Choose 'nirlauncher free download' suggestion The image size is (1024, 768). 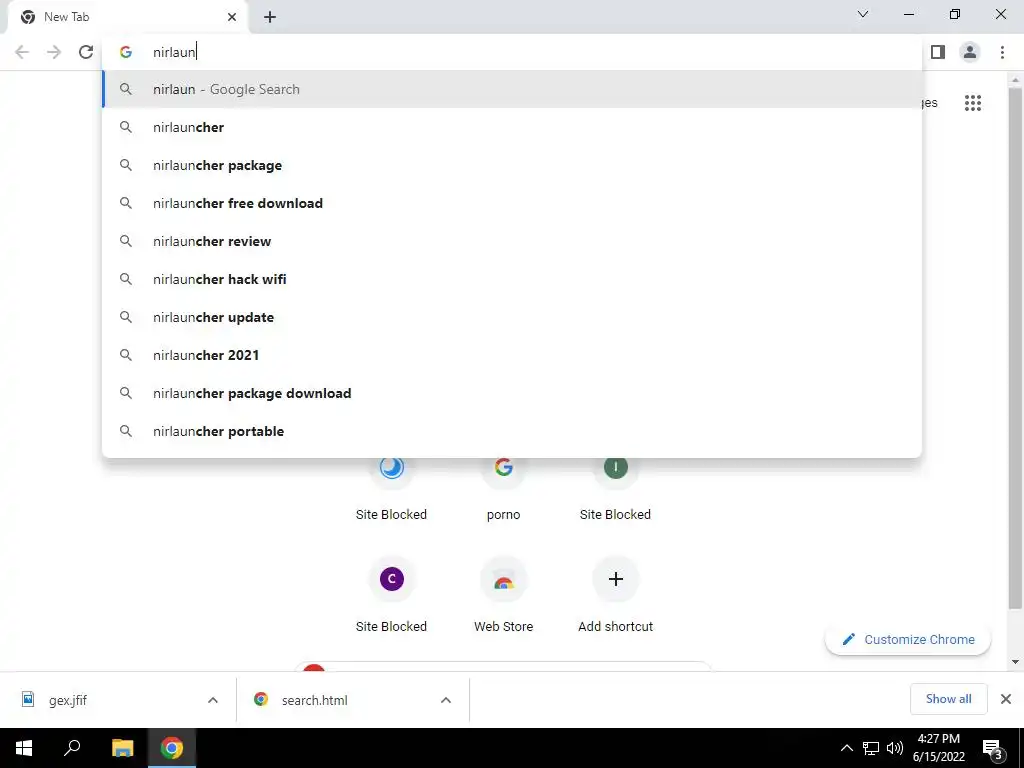[512, 203]
